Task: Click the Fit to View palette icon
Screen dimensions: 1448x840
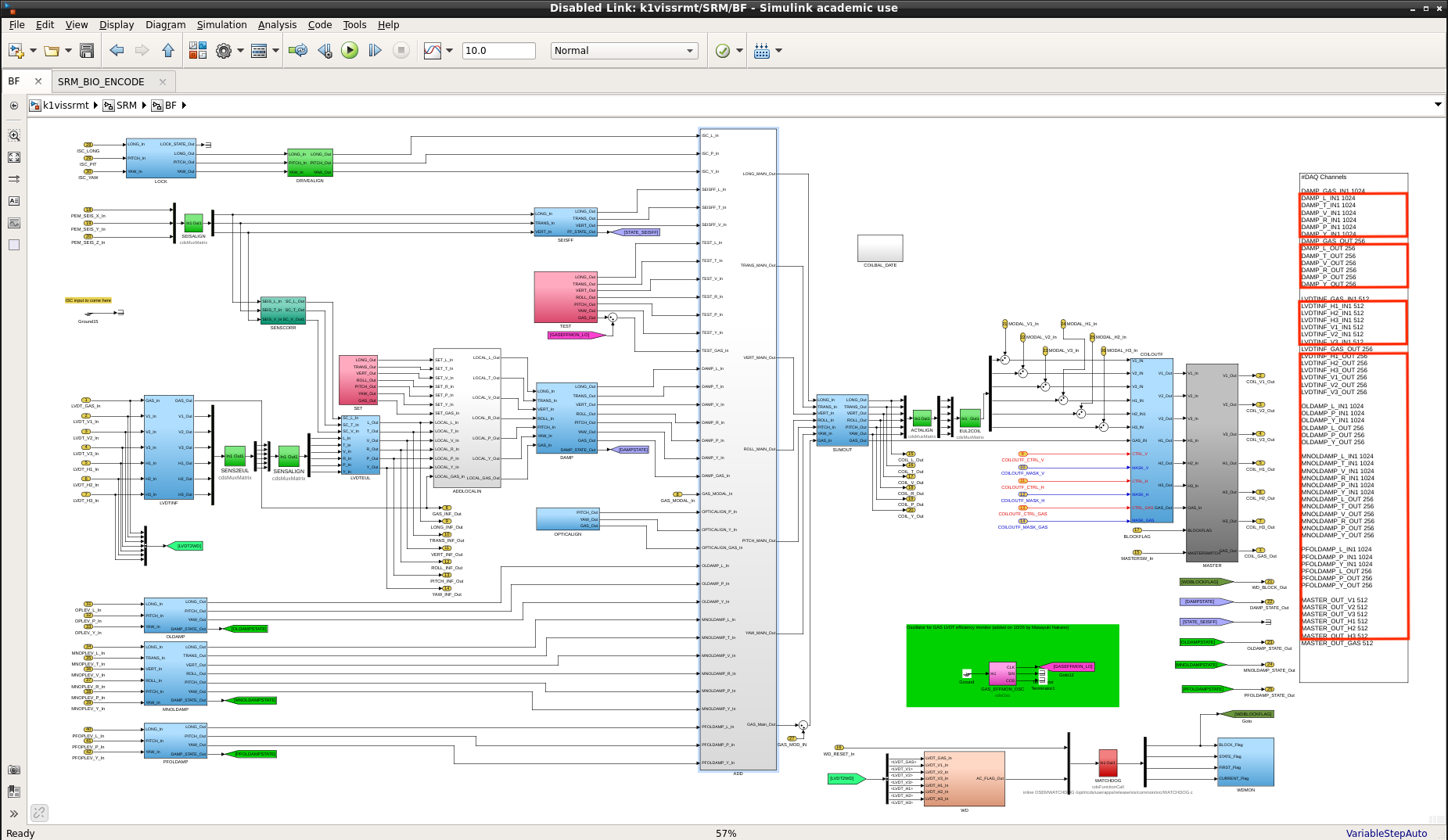Action: coord(14,157)
